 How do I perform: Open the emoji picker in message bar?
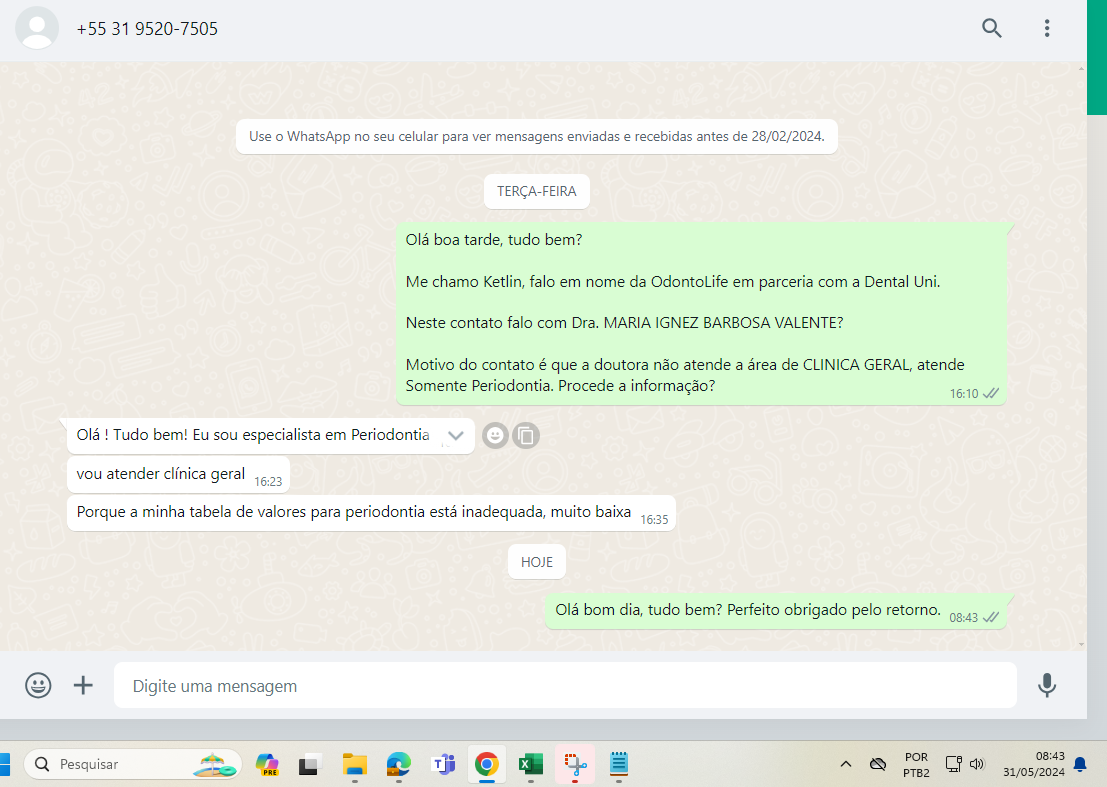click(x=38, y=685)
